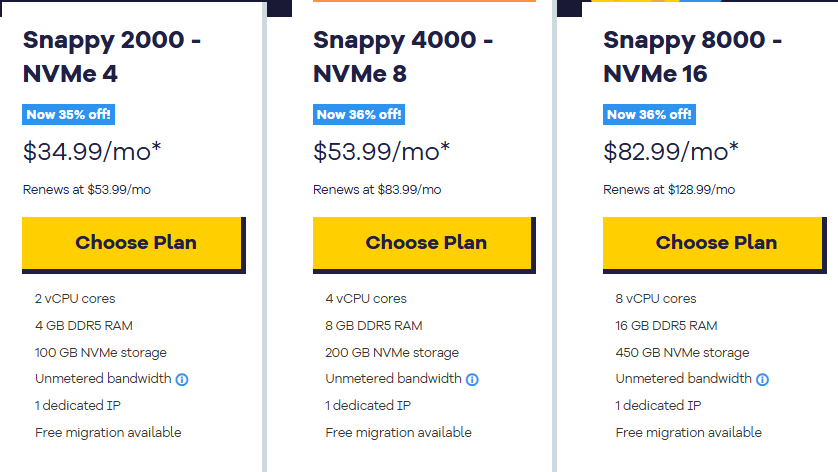838x472 pixels.
Task: Click the $82.99/mo price text
Action: pos(672,152)
